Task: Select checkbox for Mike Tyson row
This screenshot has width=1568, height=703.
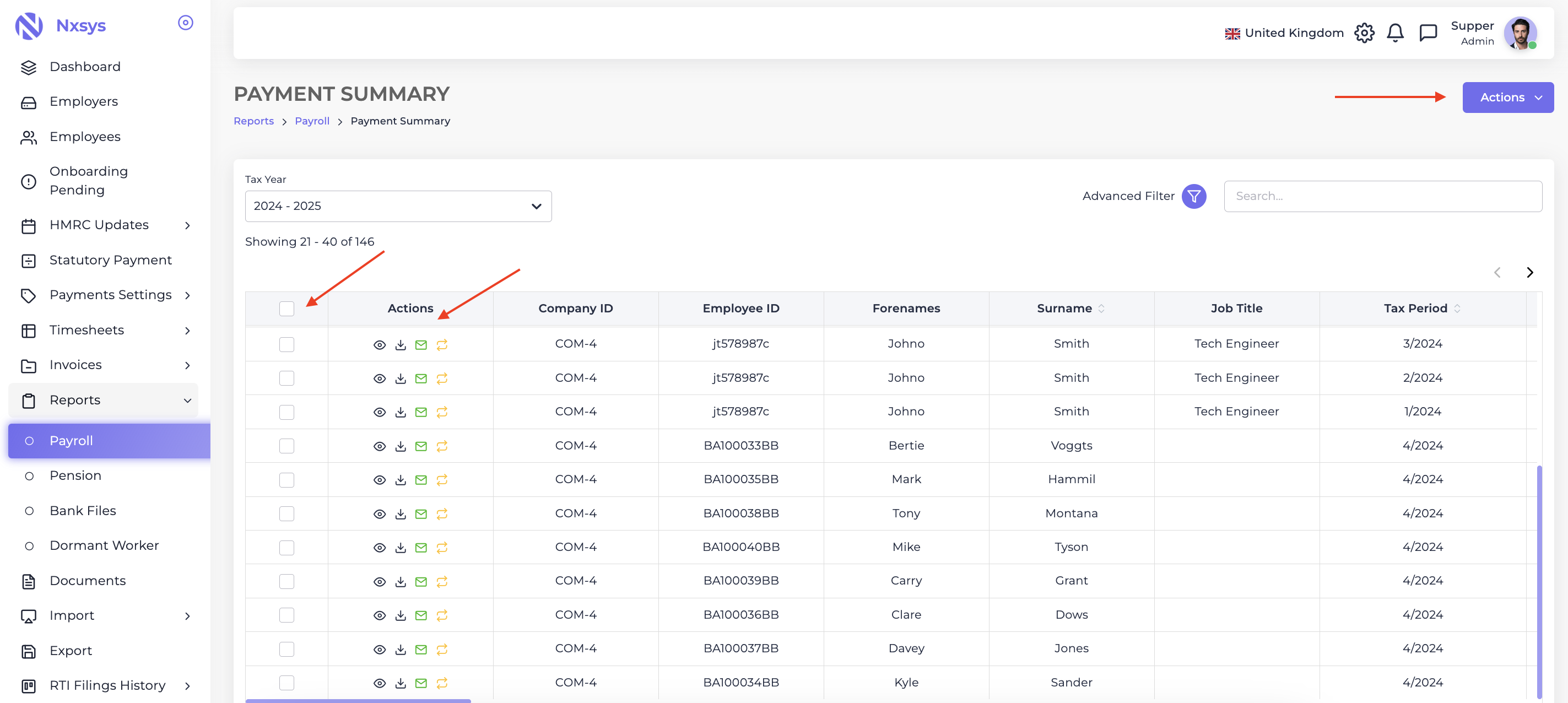Action: tap(286, 548)
